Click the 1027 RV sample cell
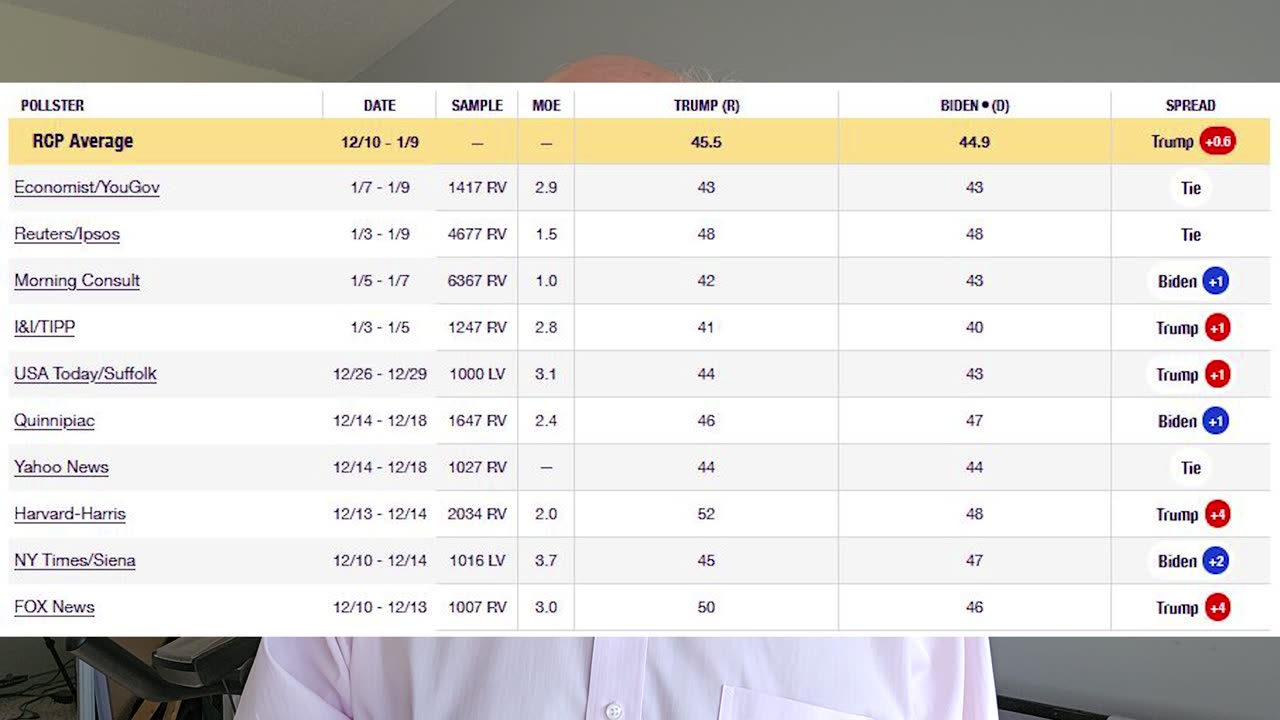This screenshot has width=1280, height=720. tap(477, 467)
